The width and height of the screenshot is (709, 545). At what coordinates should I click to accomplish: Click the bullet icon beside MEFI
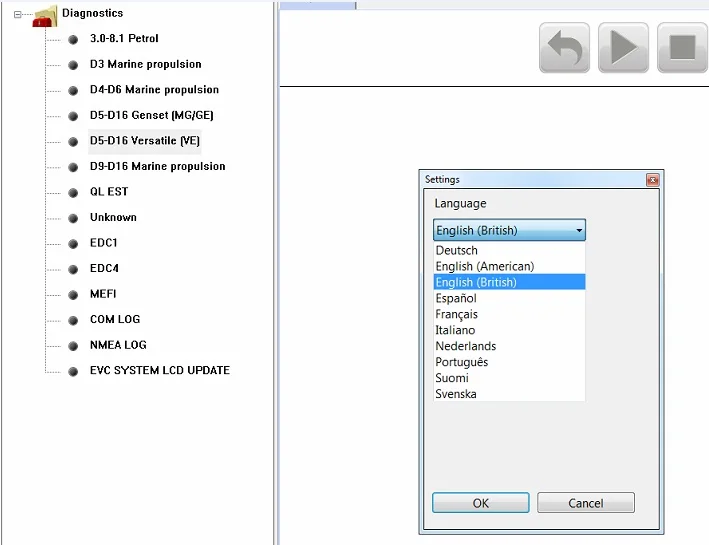(73, 295)
